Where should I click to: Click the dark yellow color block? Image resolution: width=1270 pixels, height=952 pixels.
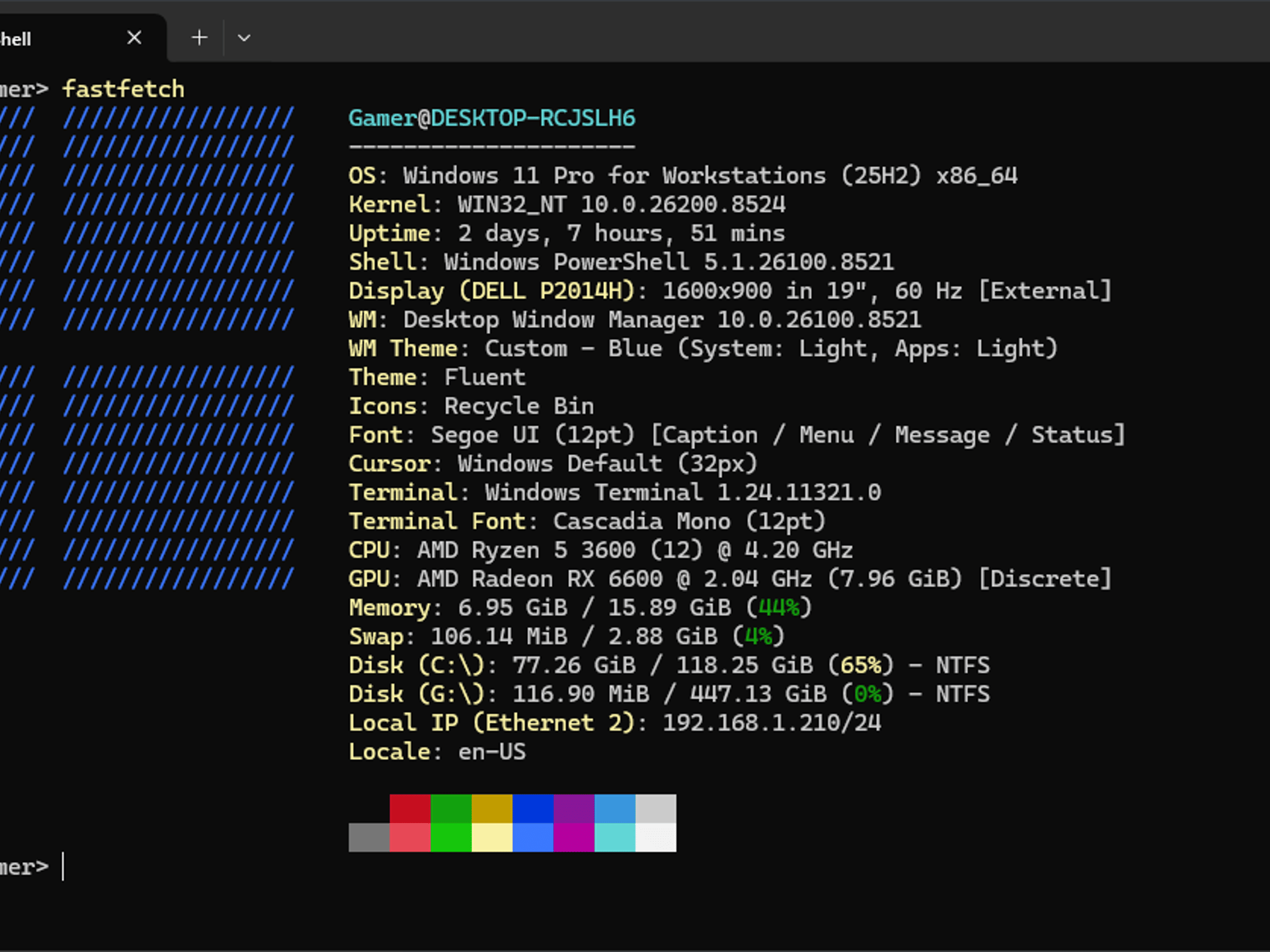click(492, 809)
